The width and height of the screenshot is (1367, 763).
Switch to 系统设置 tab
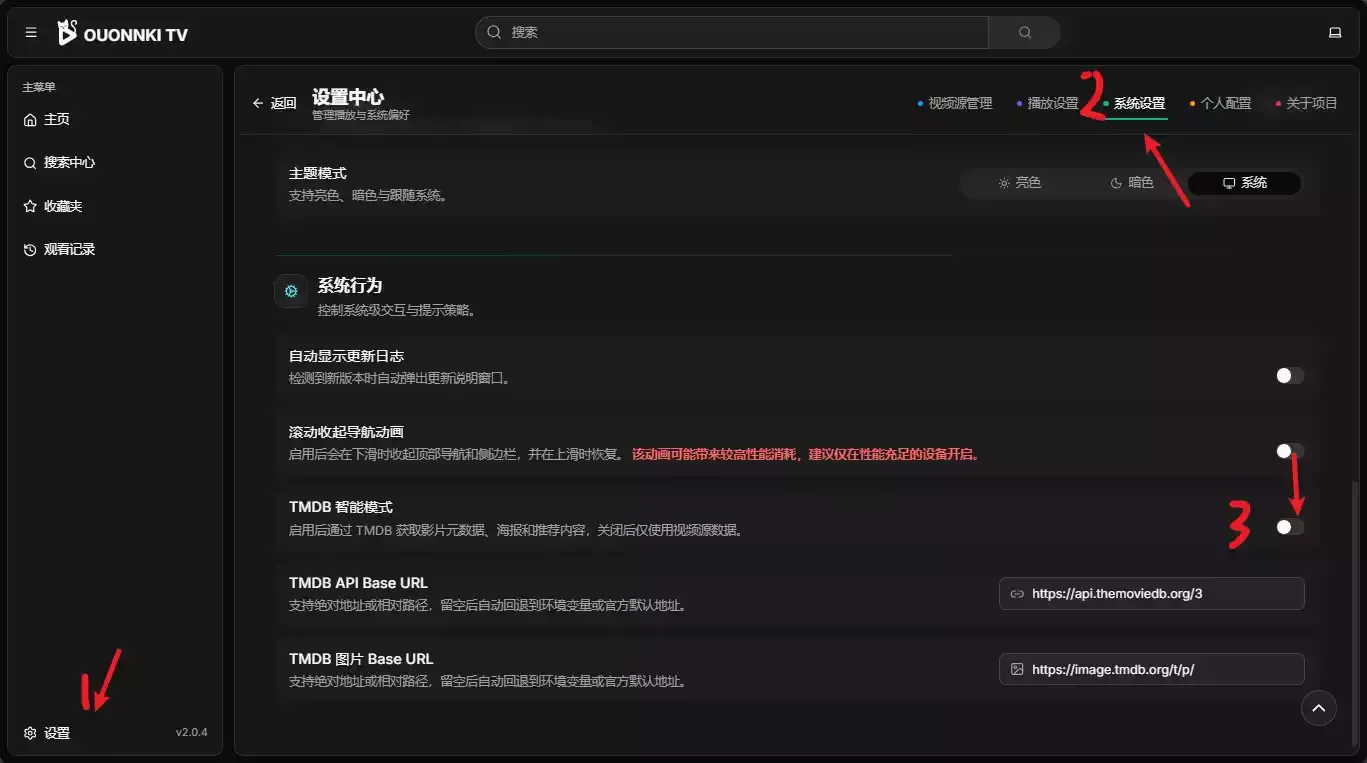click(x=1134, y=103)
